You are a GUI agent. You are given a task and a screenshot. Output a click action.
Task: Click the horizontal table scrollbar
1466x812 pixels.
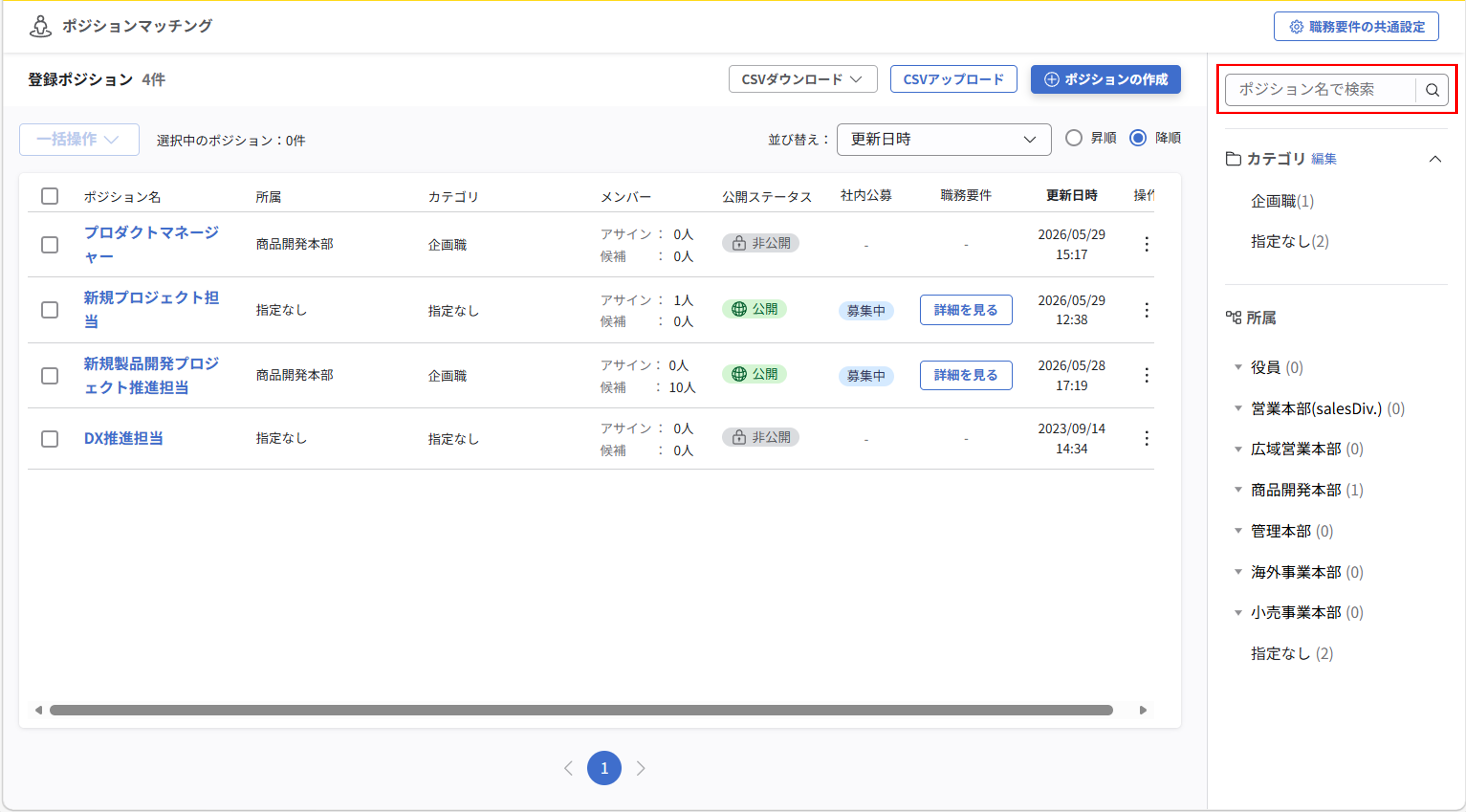[x=580, y=710]
